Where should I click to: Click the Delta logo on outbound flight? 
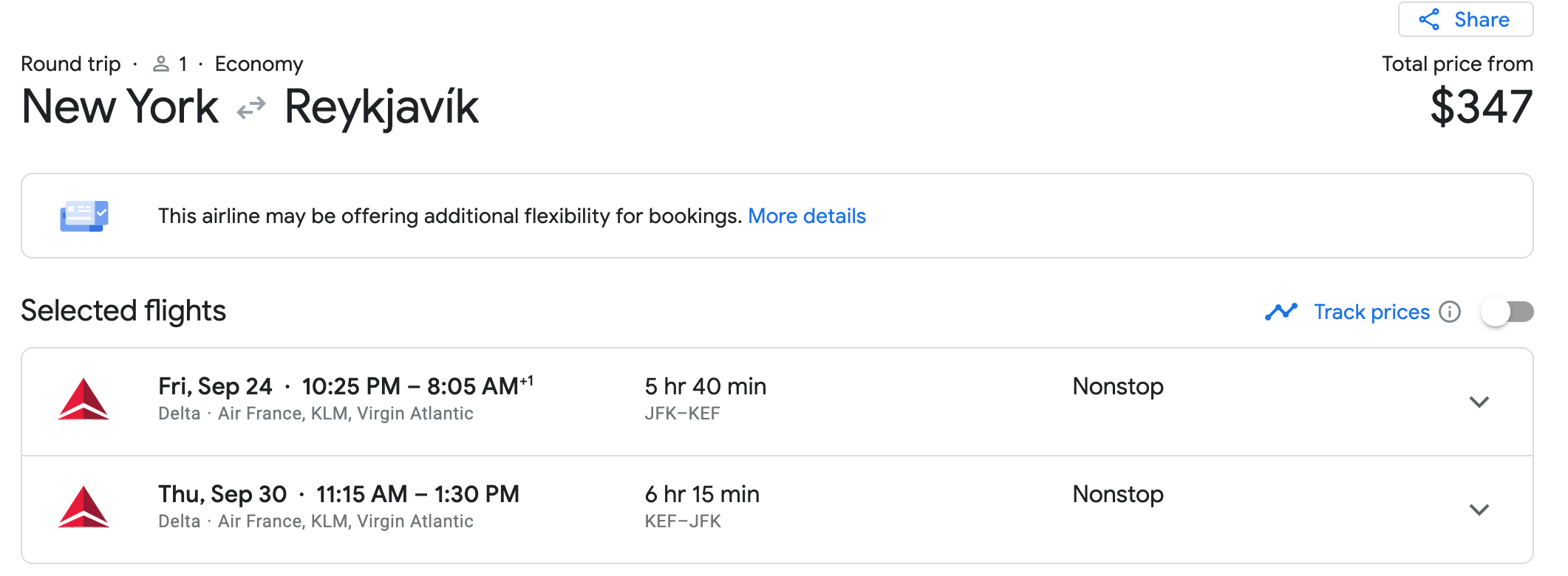click(83, 400)
